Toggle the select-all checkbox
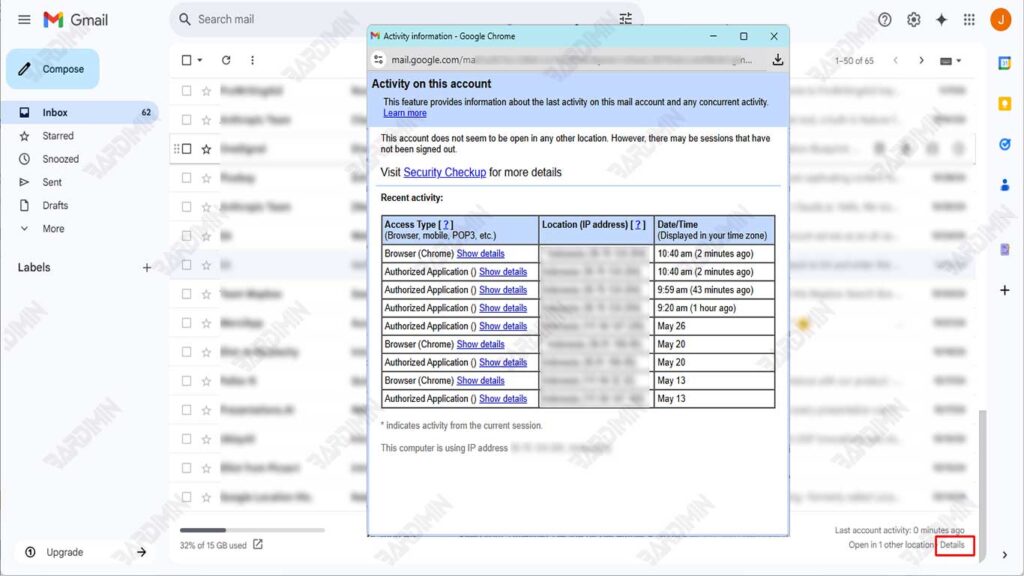This screenshot has width=1024, height=576. click(x=187, y=60)
